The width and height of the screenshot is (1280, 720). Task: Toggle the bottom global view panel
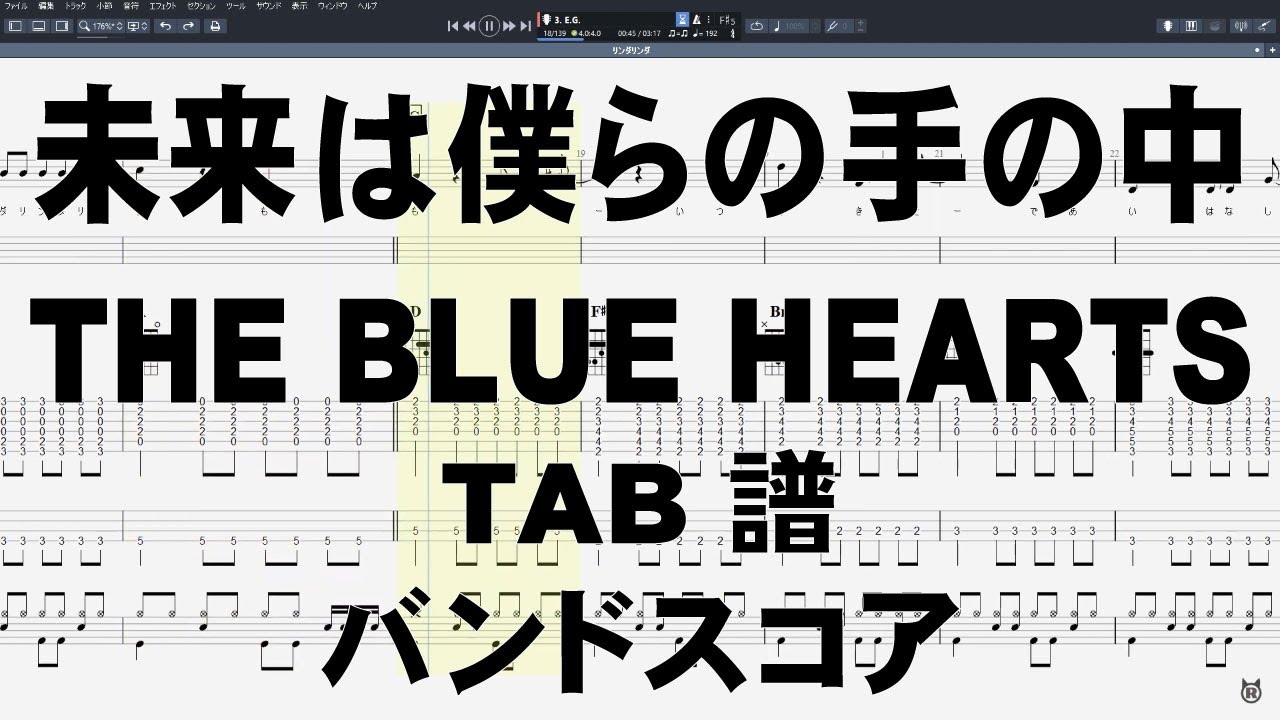pos(38,26)
